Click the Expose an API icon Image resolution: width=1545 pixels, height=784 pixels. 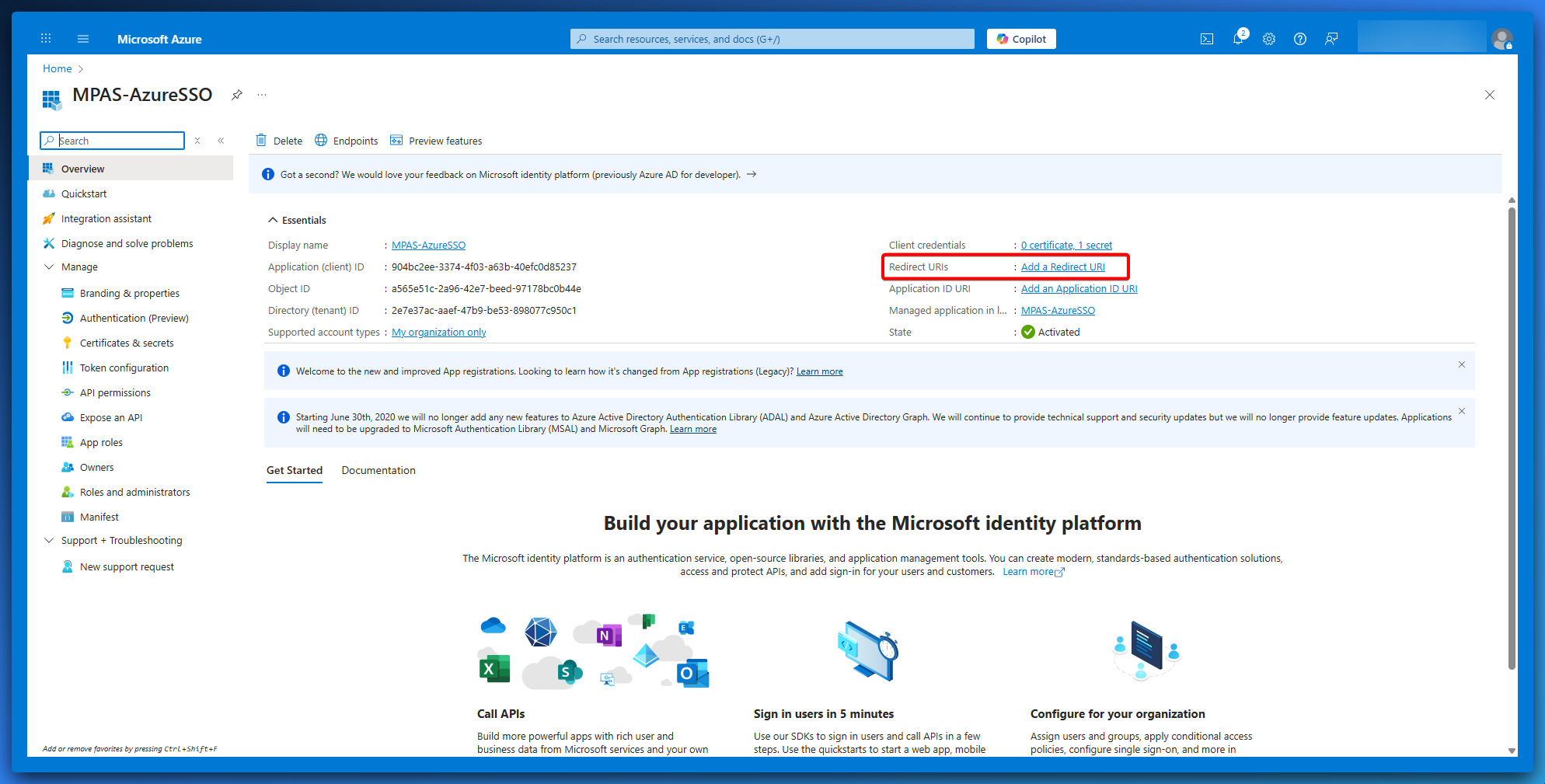68,417
